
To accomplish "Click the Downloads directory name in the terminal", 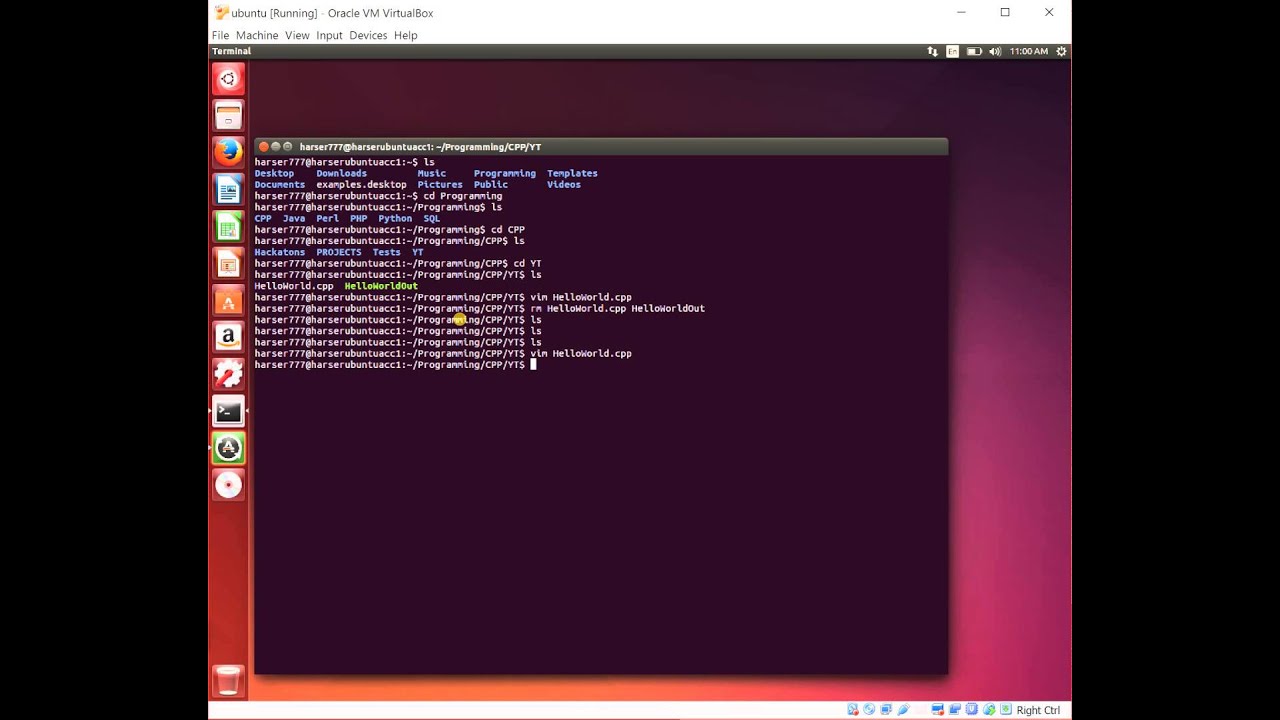I will pos(342,173).
